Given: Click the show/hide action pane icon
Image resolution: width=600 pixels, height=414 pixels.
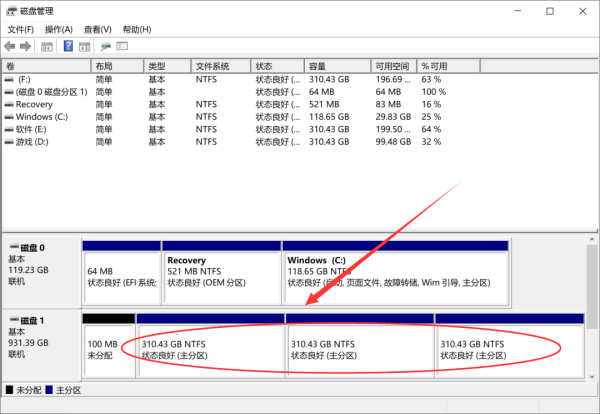Looking at the screenshot, I should [x=84, y=46].
